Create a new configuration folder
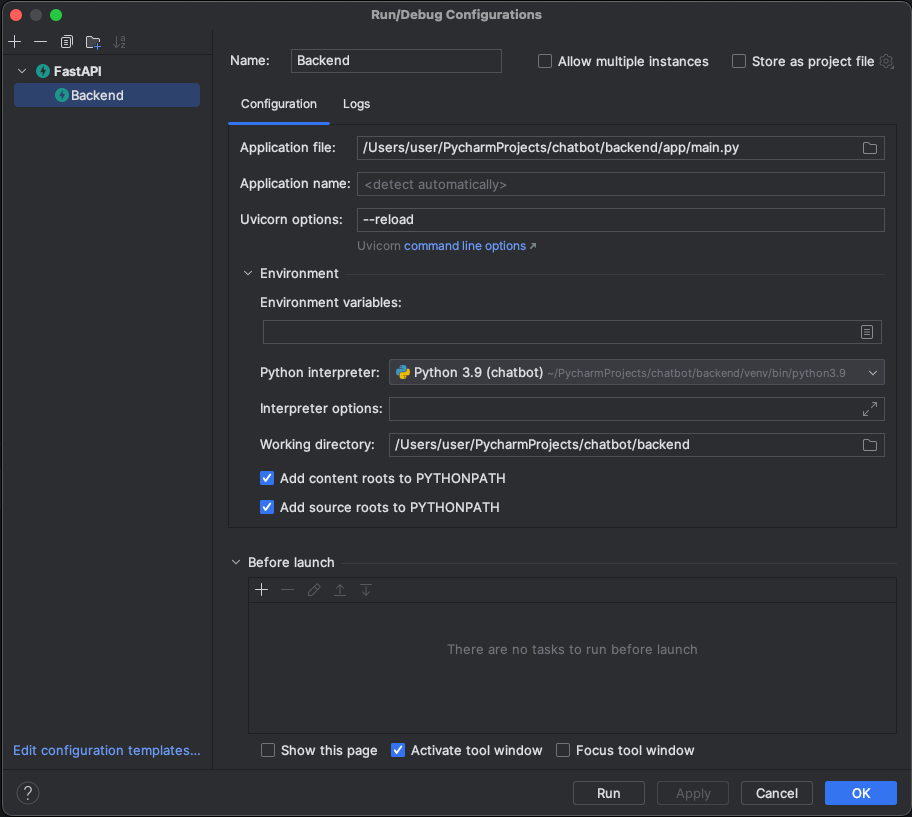 click(x=93, y=42)
